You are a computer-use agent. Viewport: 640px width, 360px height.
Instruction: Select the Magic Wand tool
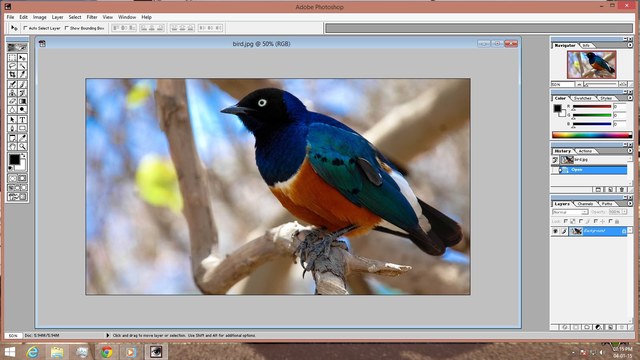point(22,66)
